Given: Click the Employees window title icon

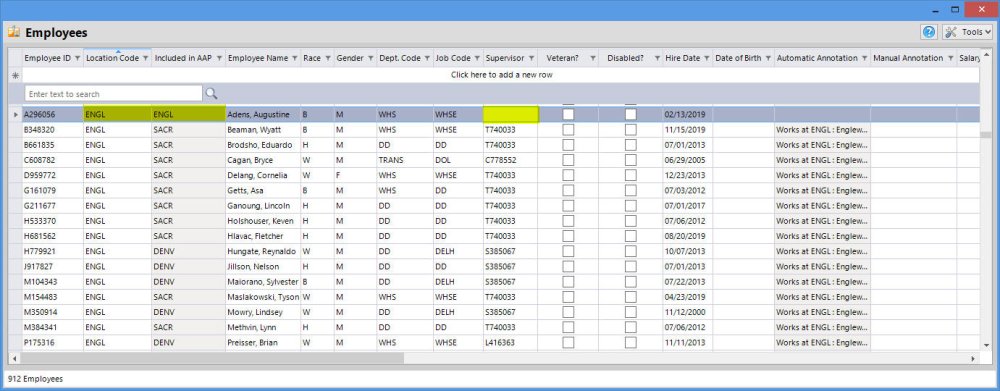Looking at the screenshot, I should click(x=13, y=32).
